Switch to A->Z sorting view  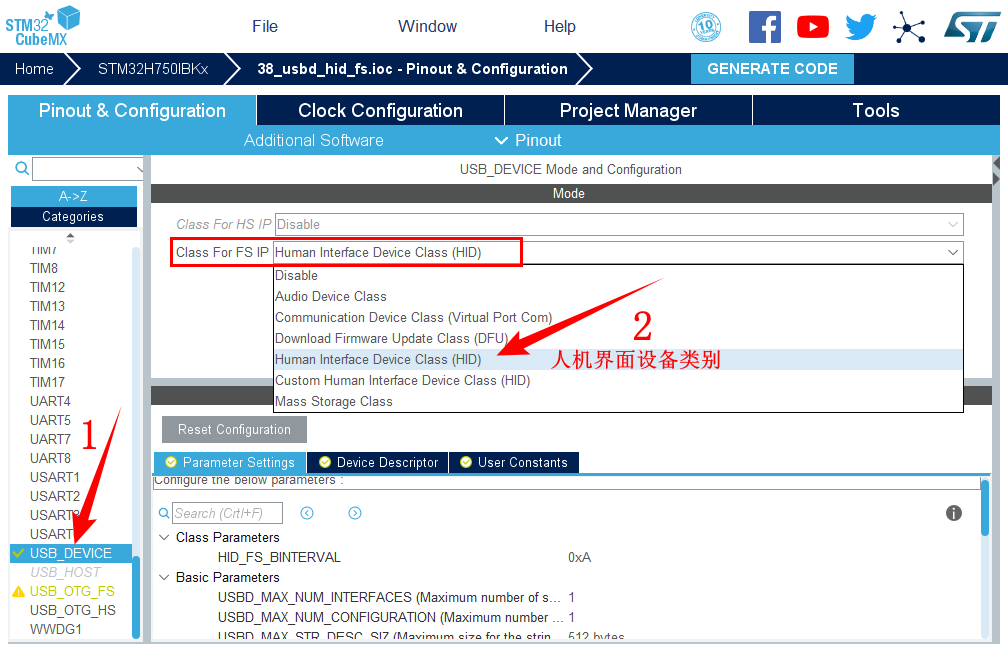[x=73, y=196]
